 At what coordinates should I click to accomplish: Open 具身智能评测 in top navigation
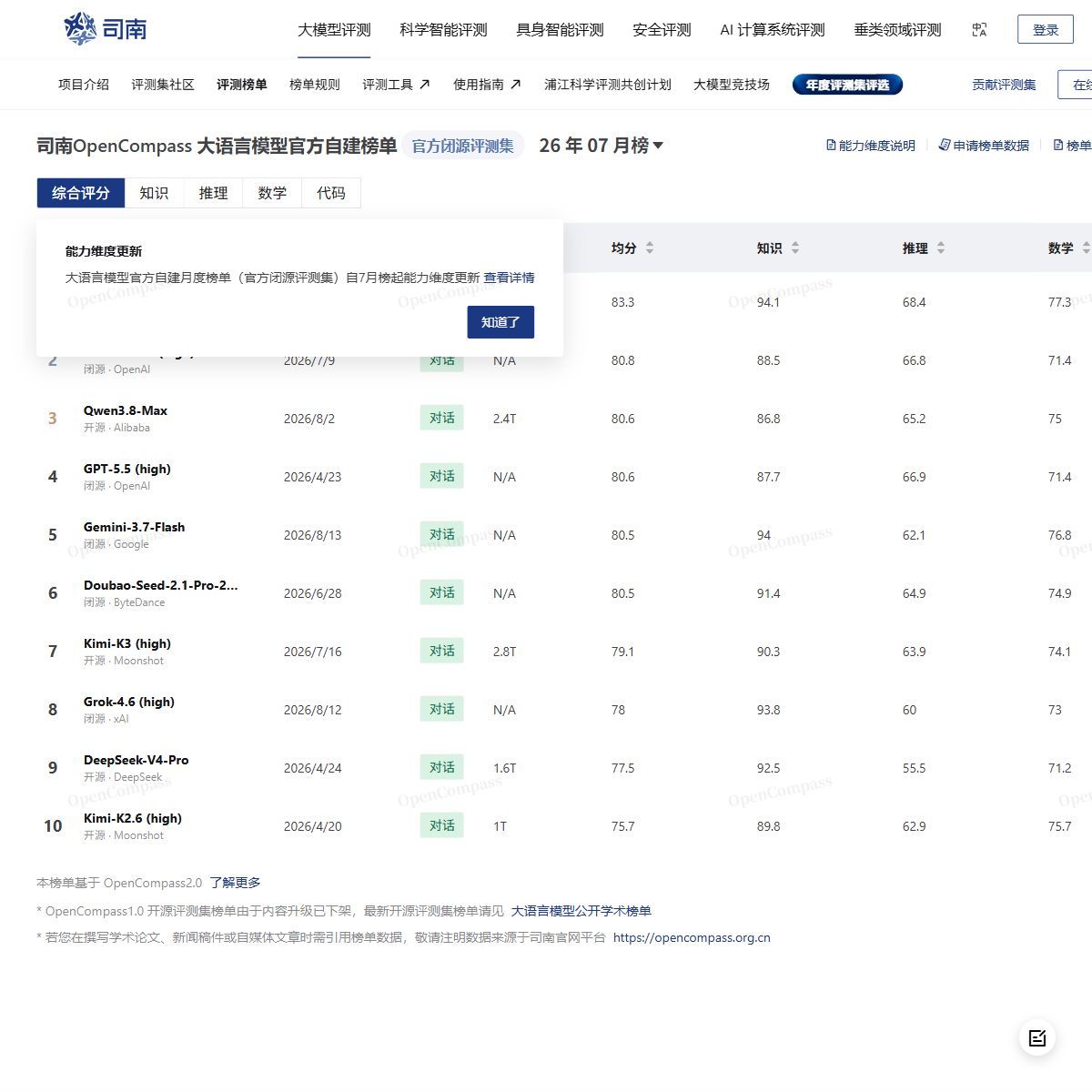tap(560, 30)
